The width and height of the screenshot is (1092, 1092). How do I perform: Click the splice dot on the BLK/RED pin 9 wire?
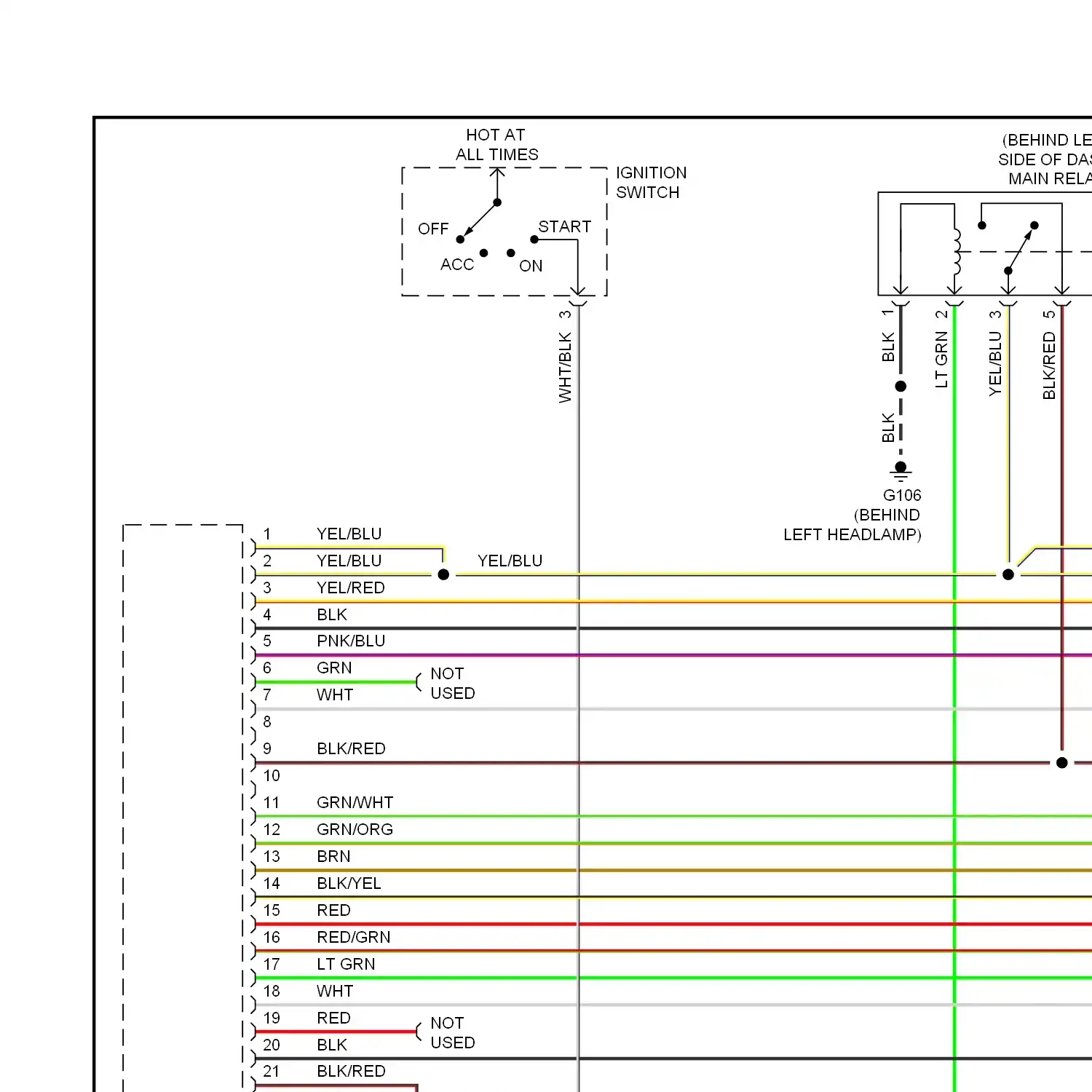point(1062,763)
